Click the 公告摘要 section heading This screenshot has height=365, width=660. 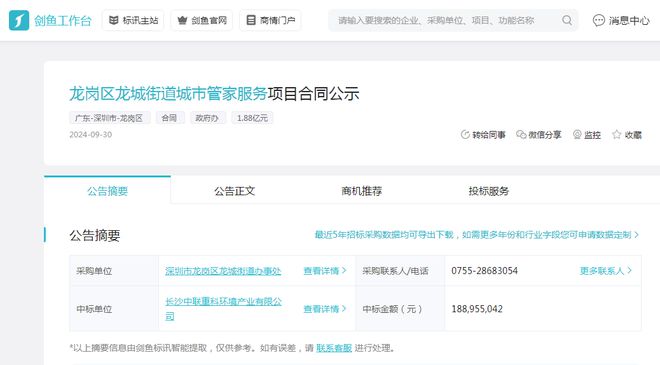tap(95, 235)
